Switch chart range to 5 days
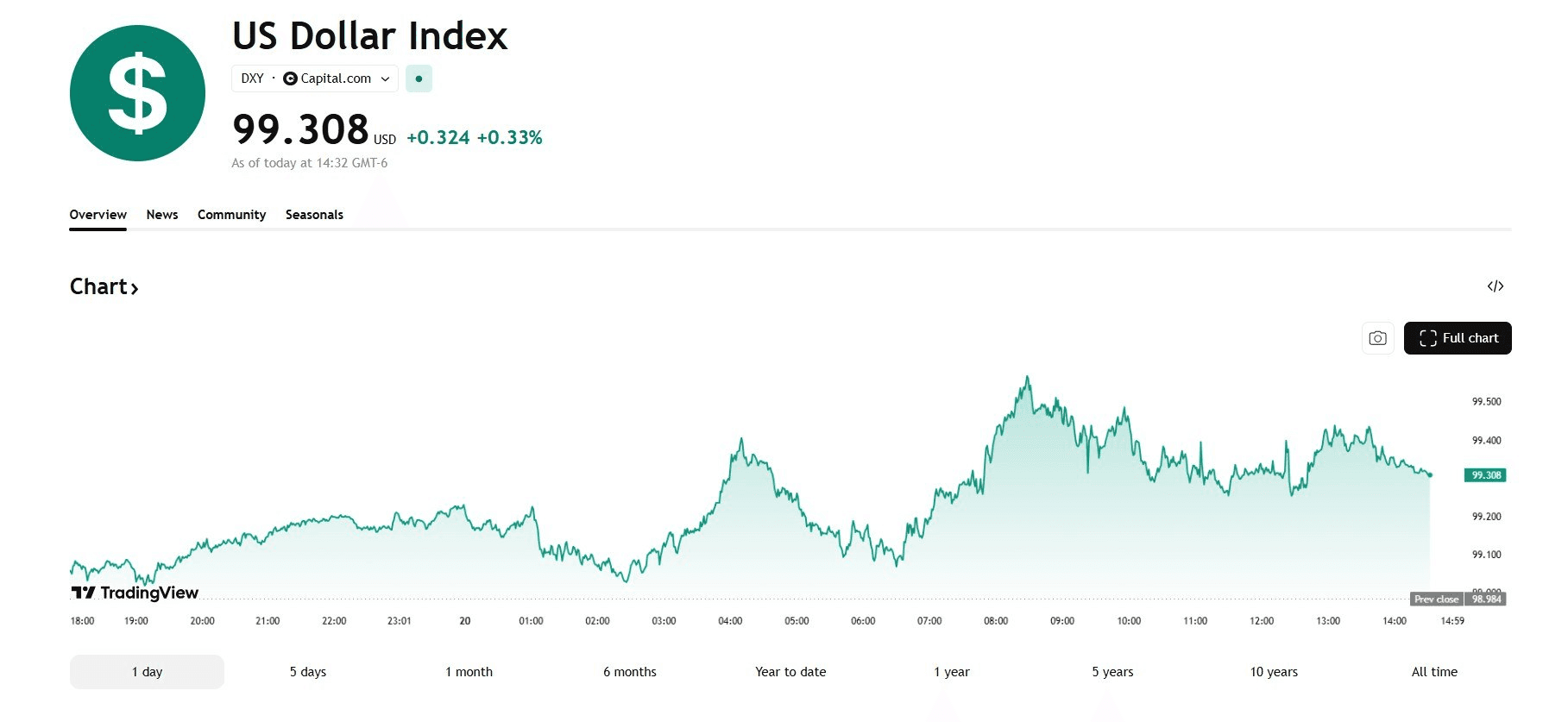 (x=308, y=672)
